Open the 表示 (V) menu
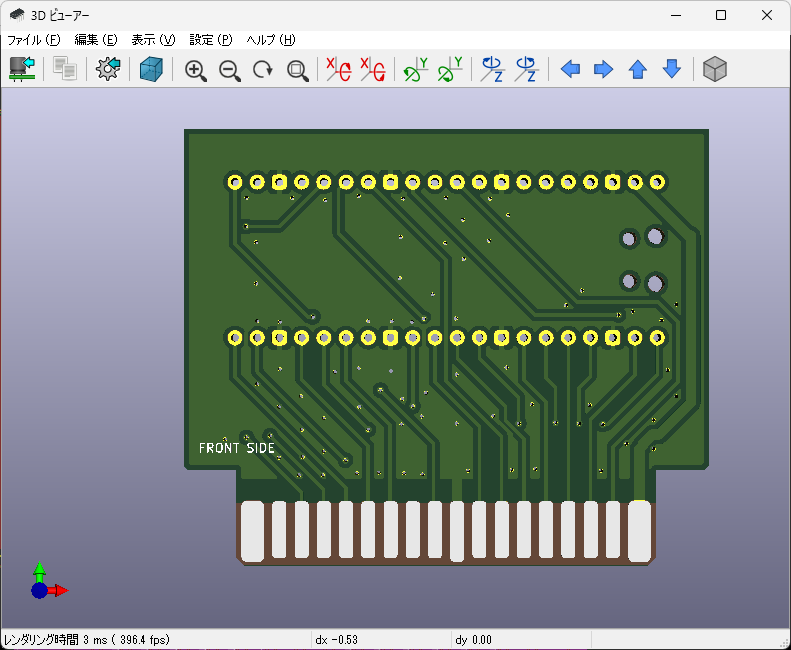The height and width of the screenshot is (650, 791). click(153, 40)
